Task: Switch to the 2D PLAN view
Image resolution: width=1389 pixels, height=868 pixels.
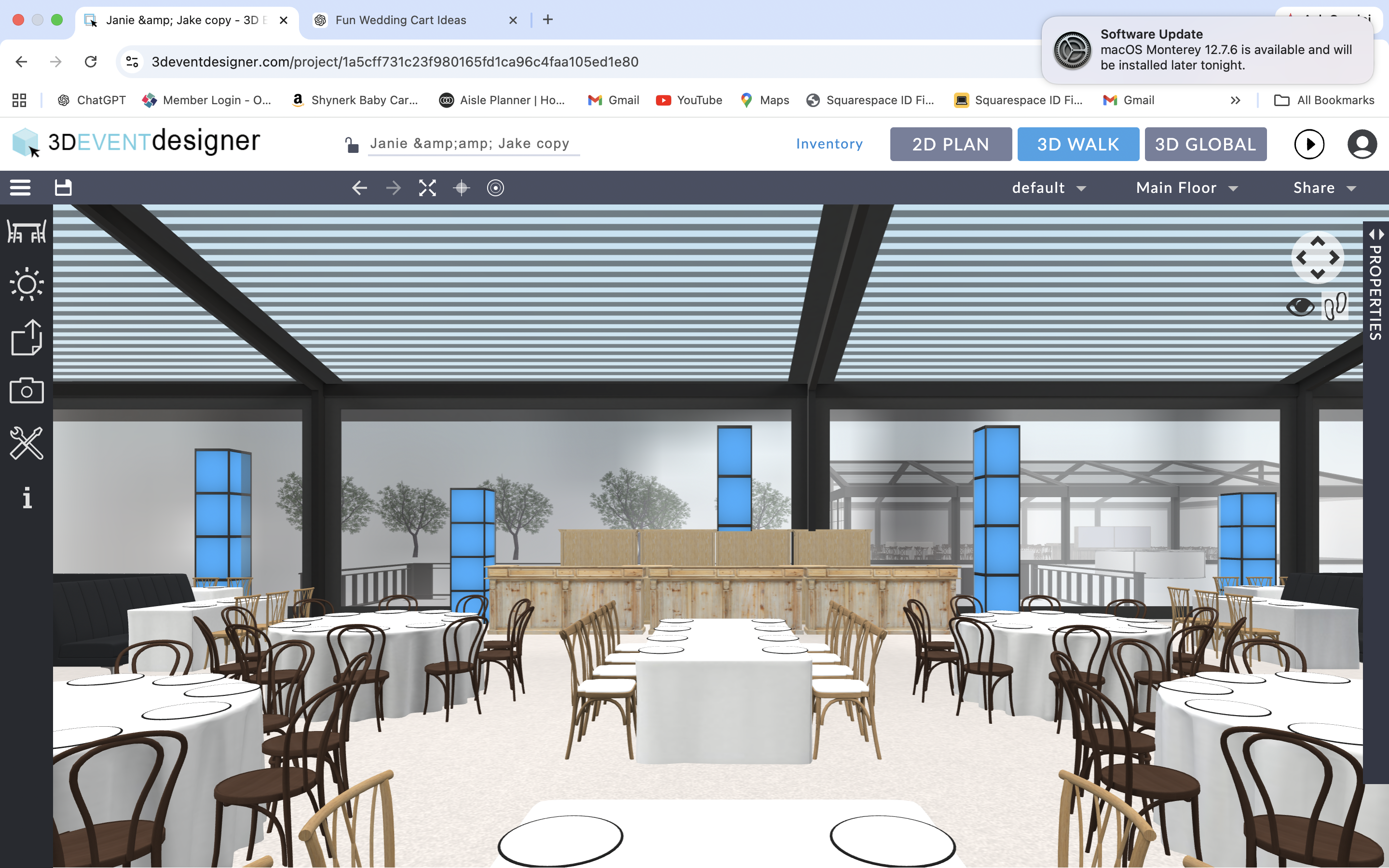Action: coord(951,144)
